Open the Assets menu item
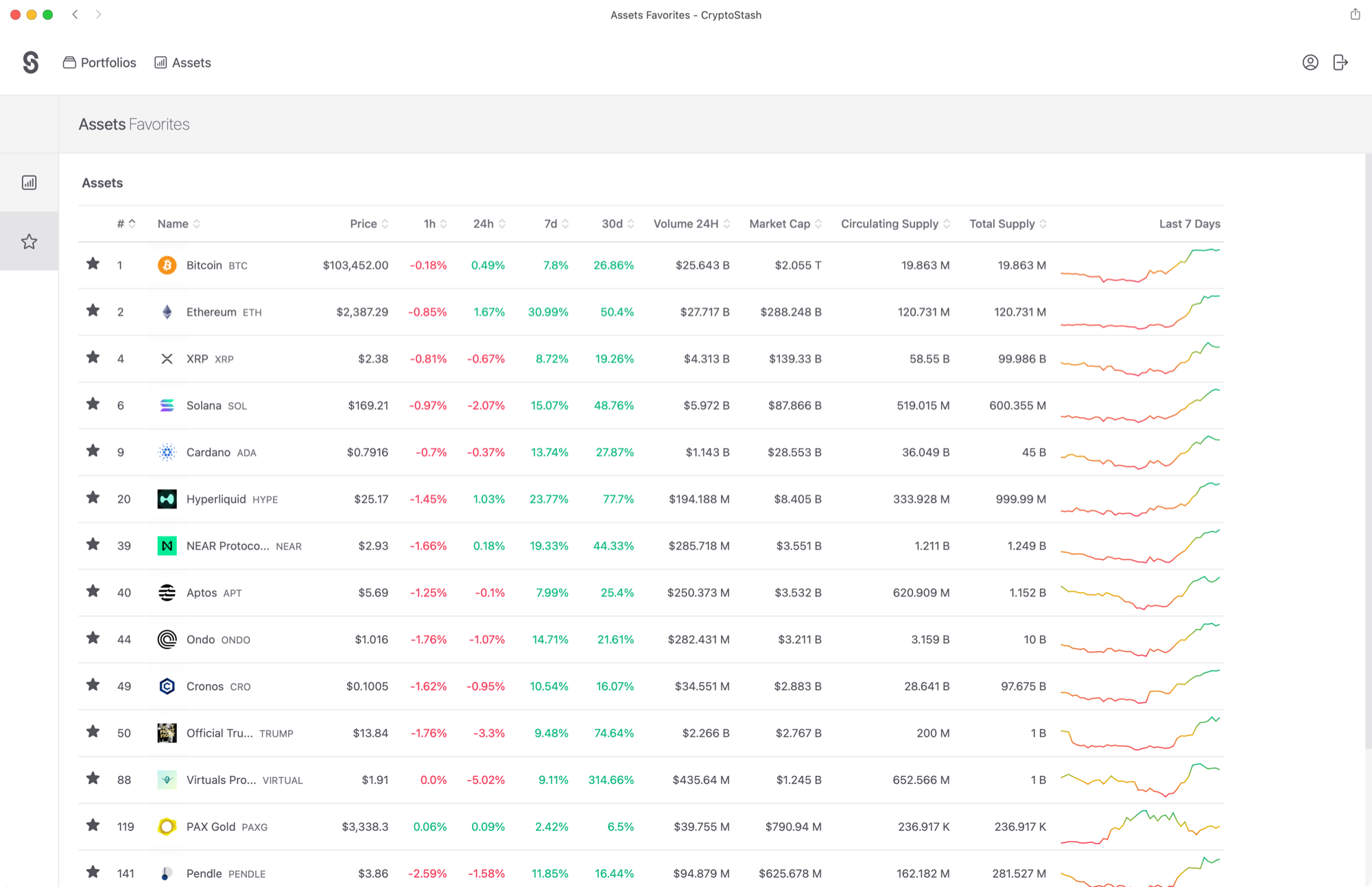 click(182, 62)
